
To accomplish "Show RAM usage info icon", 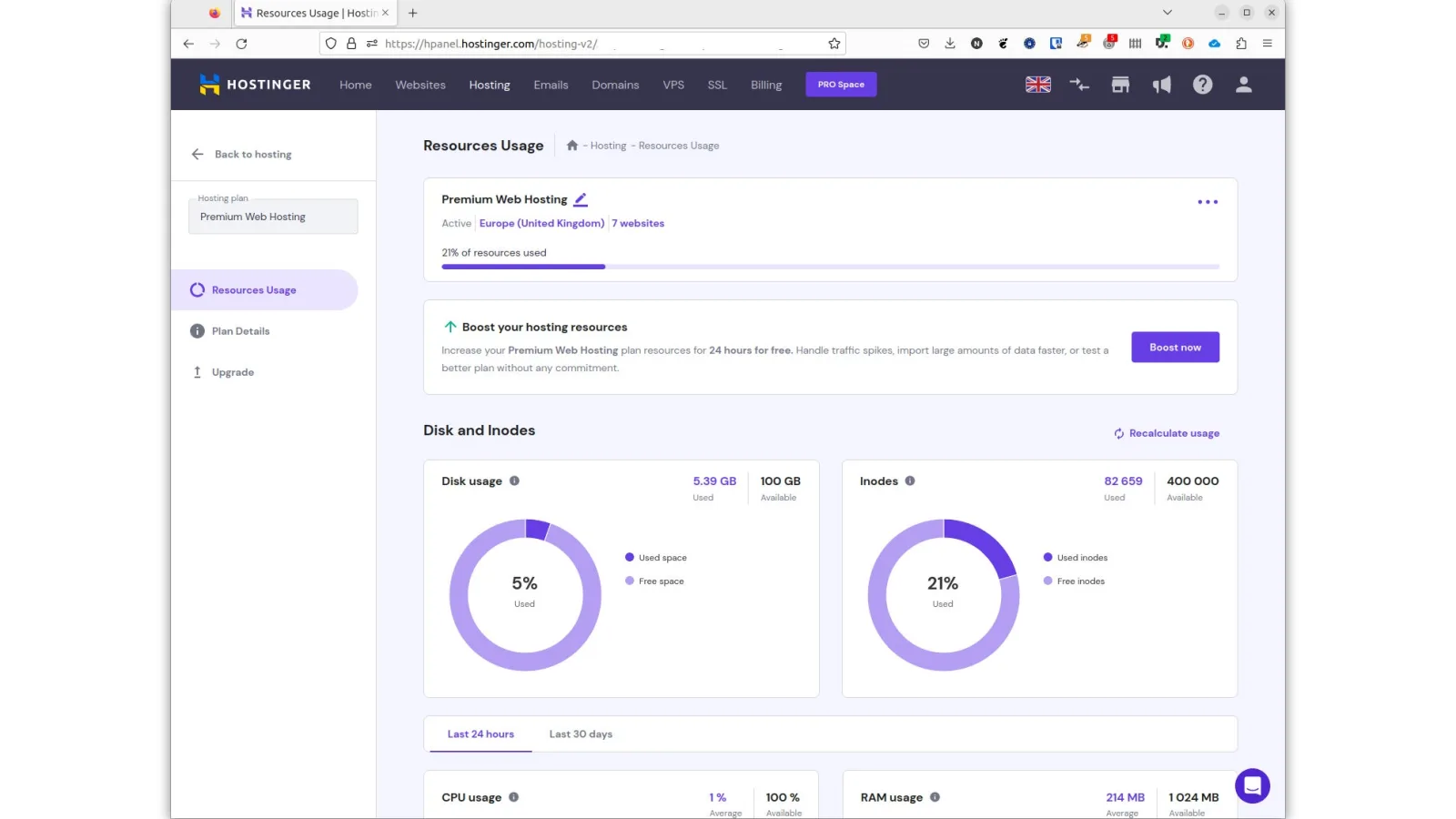I will [935, 797].
